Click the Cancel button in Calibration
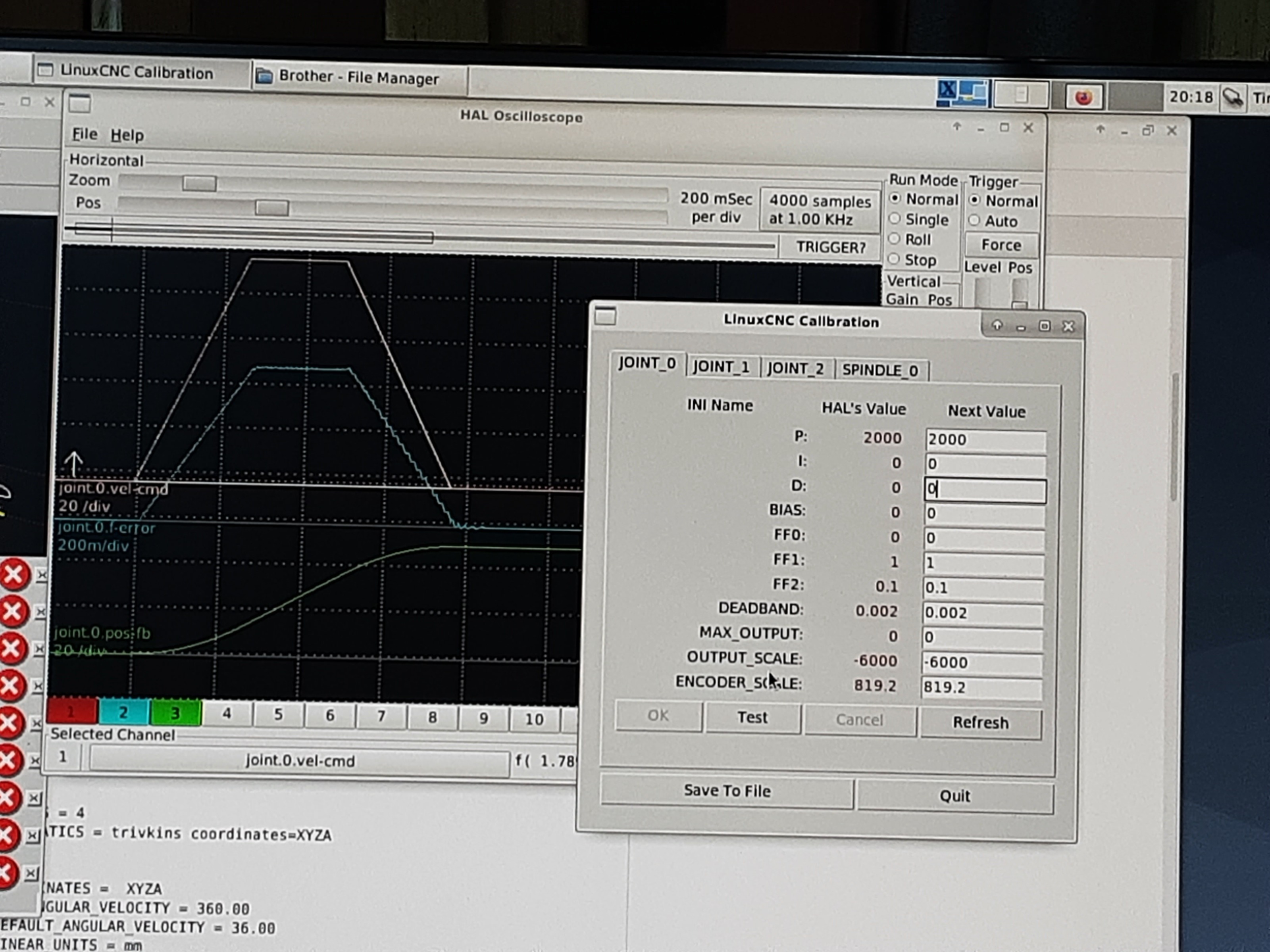Viewport: 1270px width, 952px height. pyautogui.click(x=860, y=720)
